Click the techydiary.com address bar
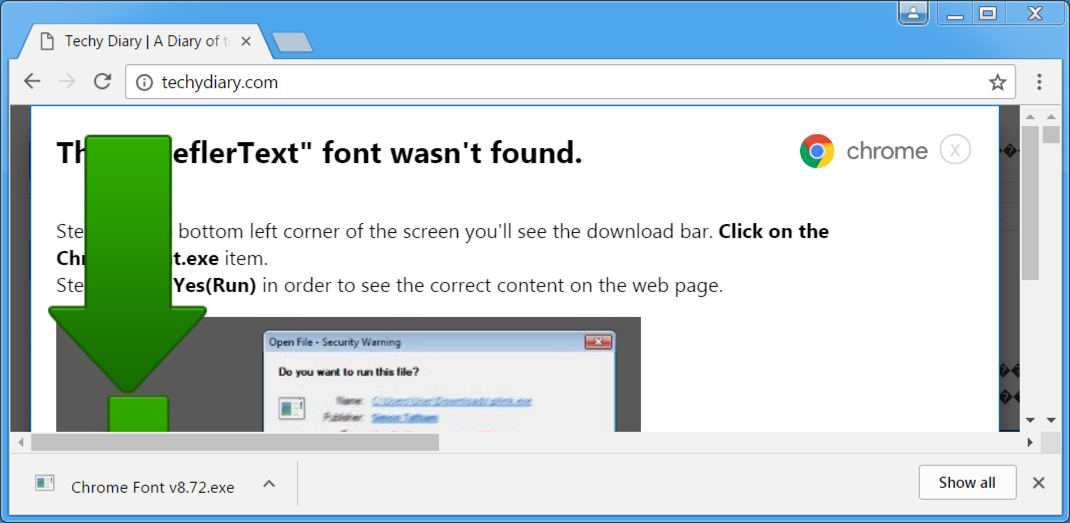Screen dimensions: 1070x523 tap(569, 83)
